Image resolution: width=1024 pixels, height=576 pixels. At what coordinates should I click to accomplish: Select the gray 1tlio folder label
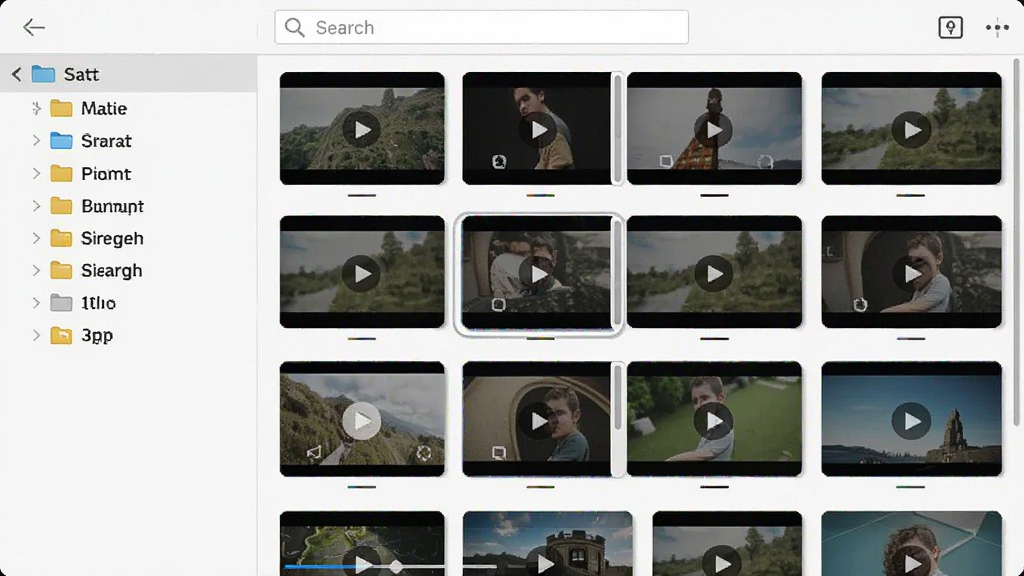point(98,303)
